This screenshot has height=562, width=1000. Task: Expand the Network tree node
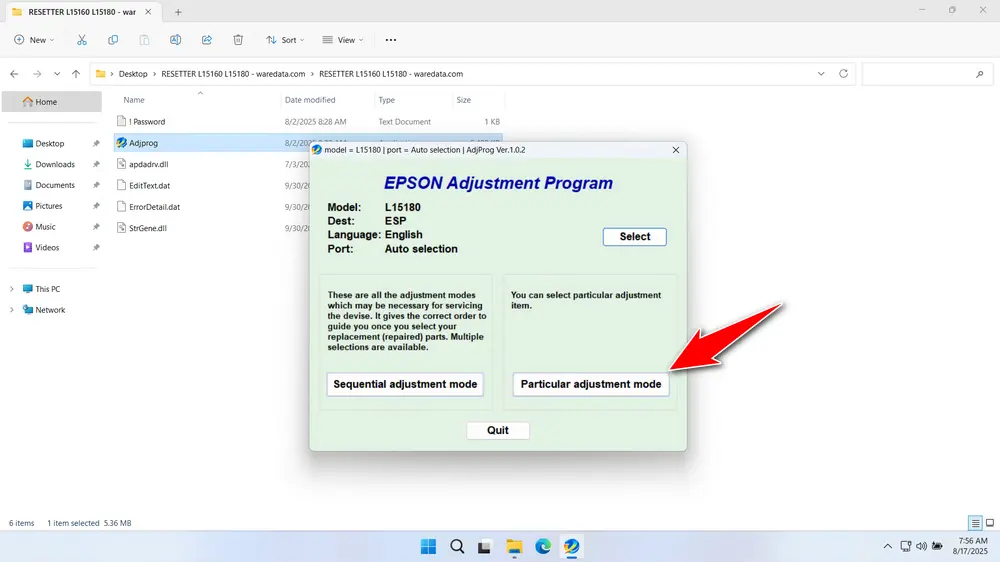click(x=11, y=310)
